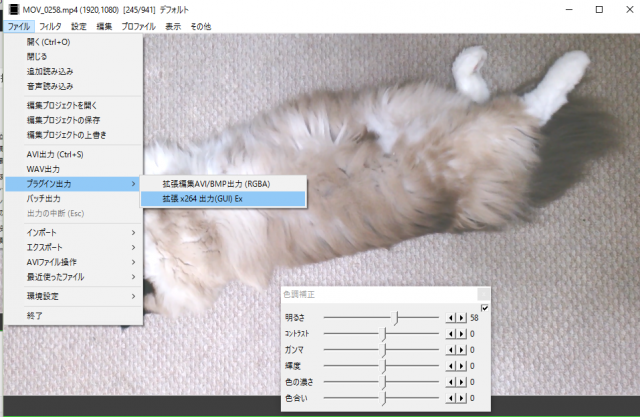Click the right arrow for コントラスト value
Image resolution: width=640 pixels, height=417 pixels.
click(x=461, y=333)
